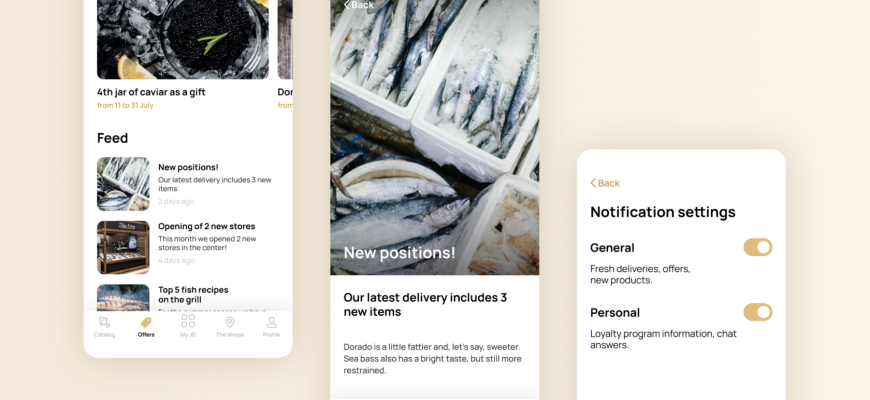
Task: Click the chevron beside Back in Notification settings
Action: 593,183
